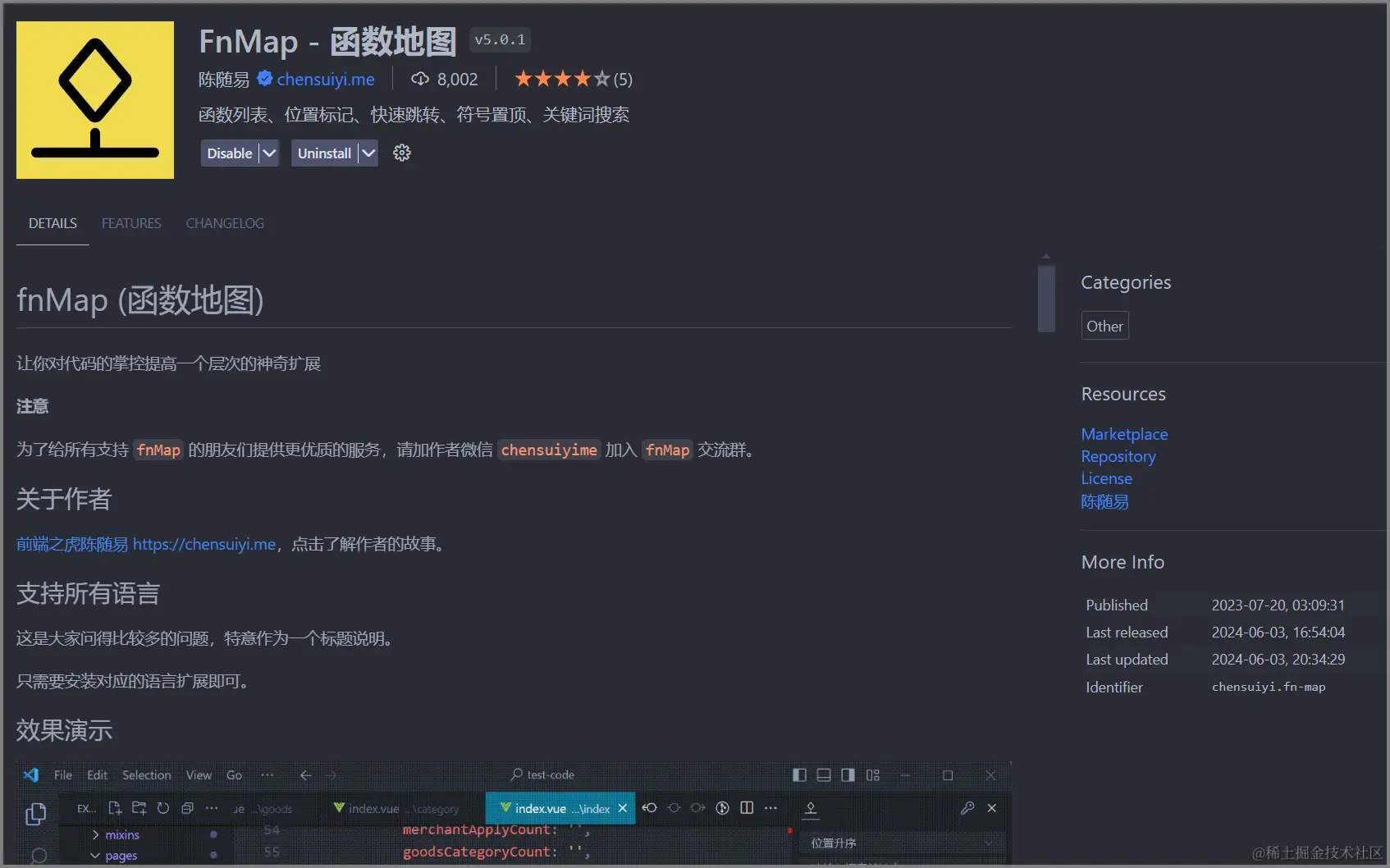The height and width of the screenshot is (868, 1390).
Task: Click the readme vertical scrollbar thumb
Action: [x=1046, y=299]
